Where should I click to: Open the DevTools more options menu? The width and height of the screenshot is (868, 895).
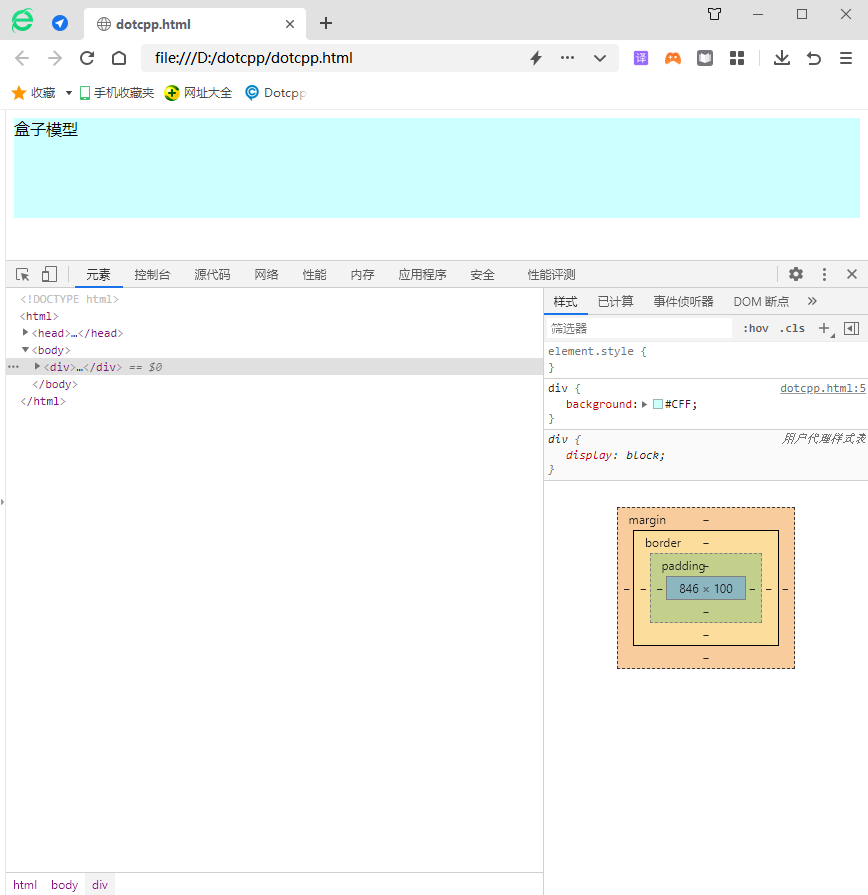point(823,274)
